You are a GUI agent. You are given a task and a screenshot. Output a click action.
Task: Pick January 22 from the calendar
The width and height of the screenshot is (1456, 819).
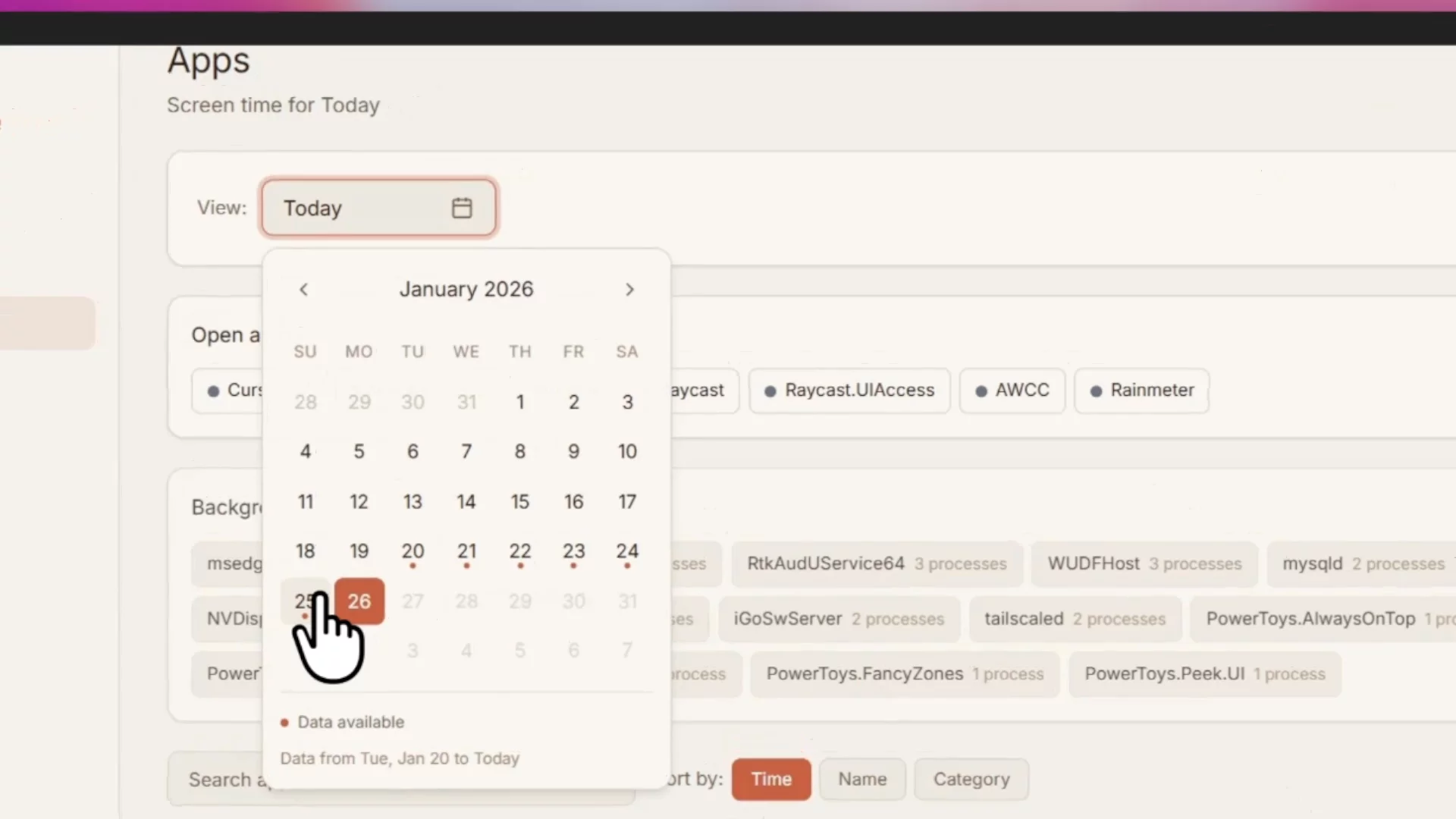[x=519, y=551]
